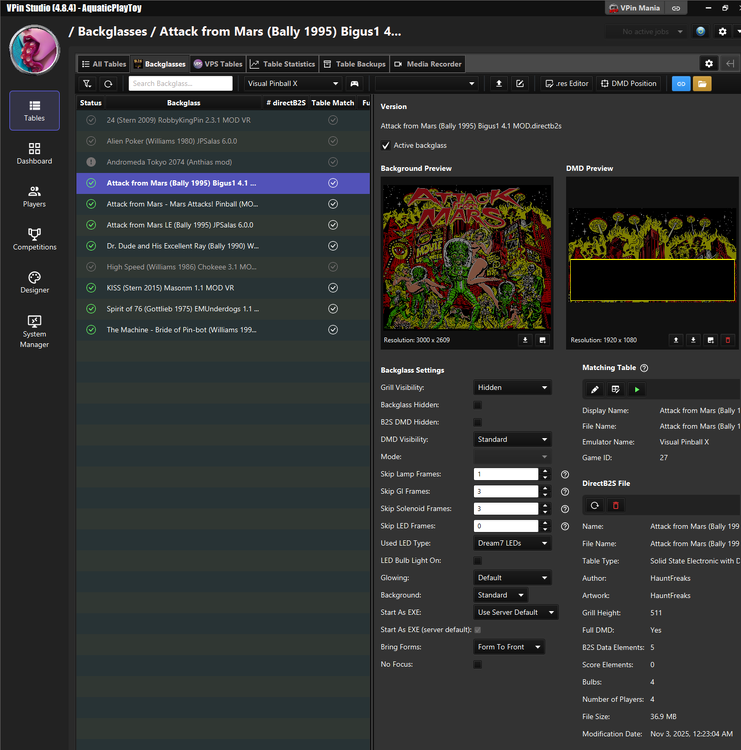Open the Designer section

point(34,283)
